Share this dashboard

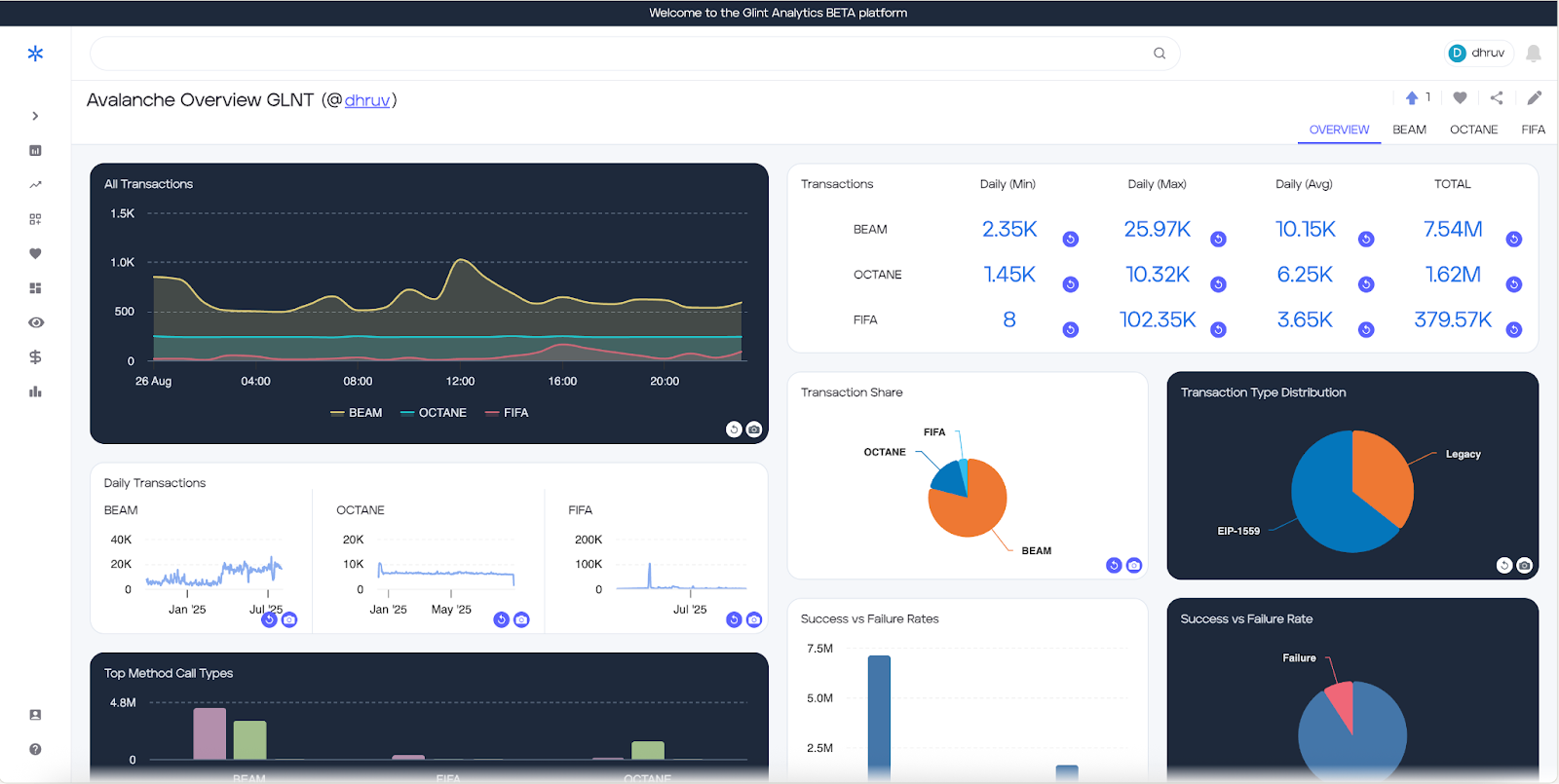[1497, 97]
